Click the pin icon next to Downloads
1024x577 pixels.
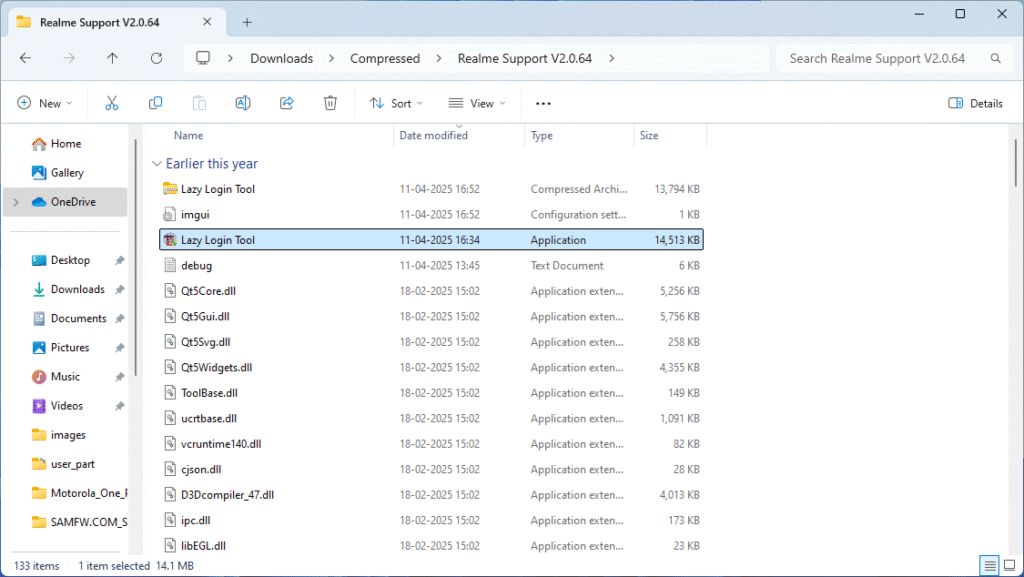tap(120, 289)
